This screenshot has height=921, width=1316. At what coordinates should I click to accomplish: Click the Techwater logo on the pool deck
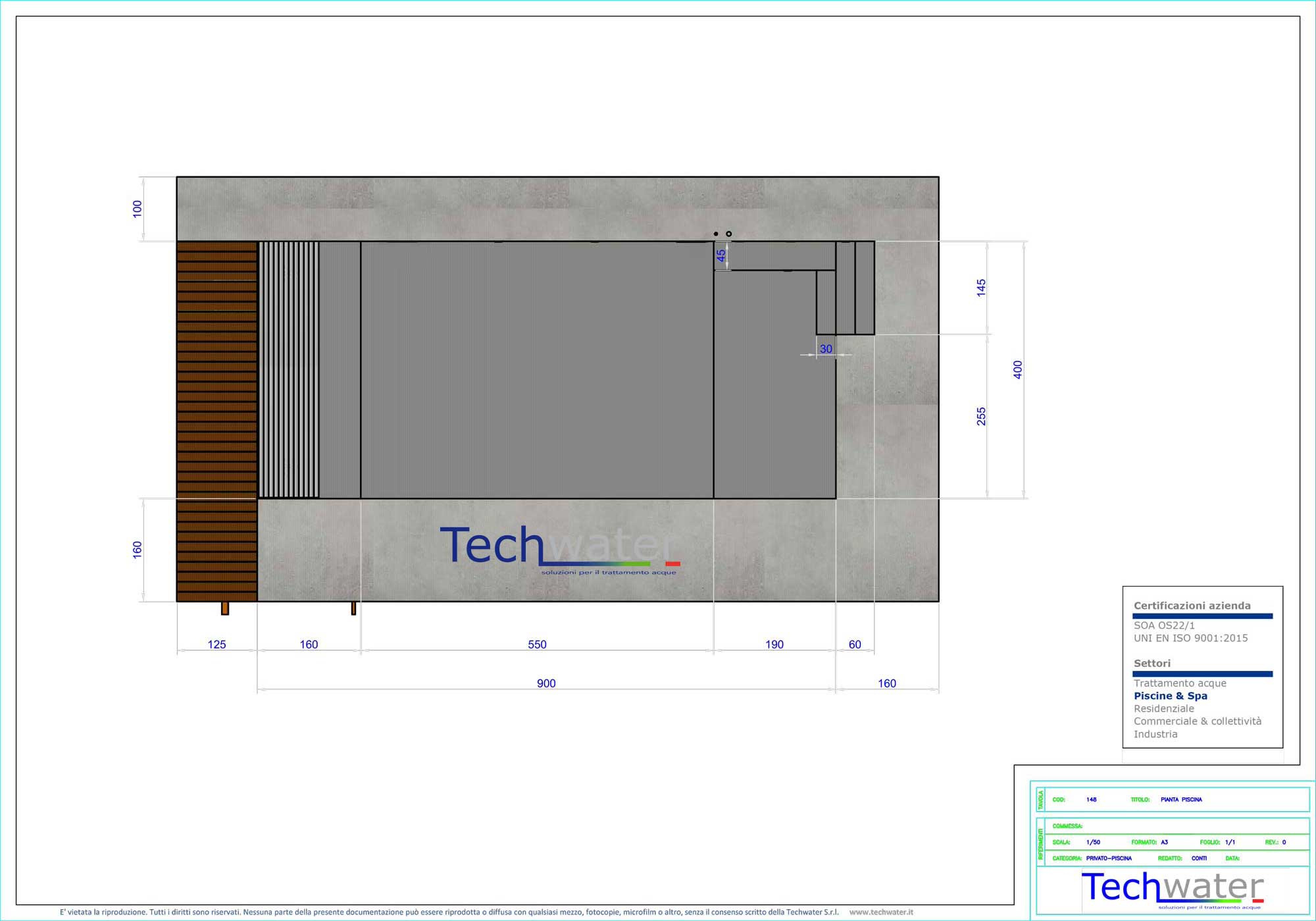point(560,549)
